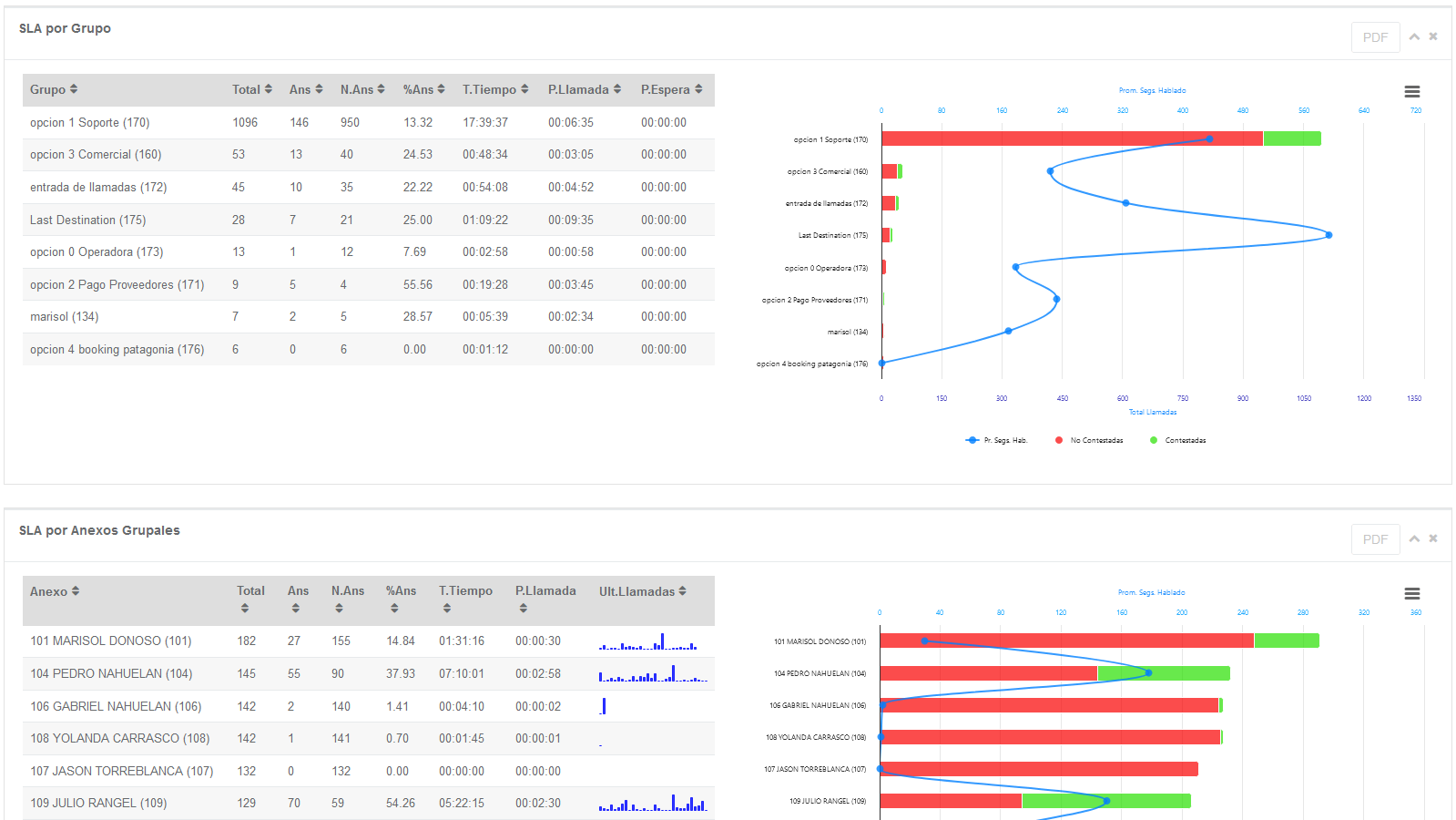Screen dimensions: 1456x820
Task: Open the SLA por Grupo chart hamburger menu
Action: coord(1411,92)
